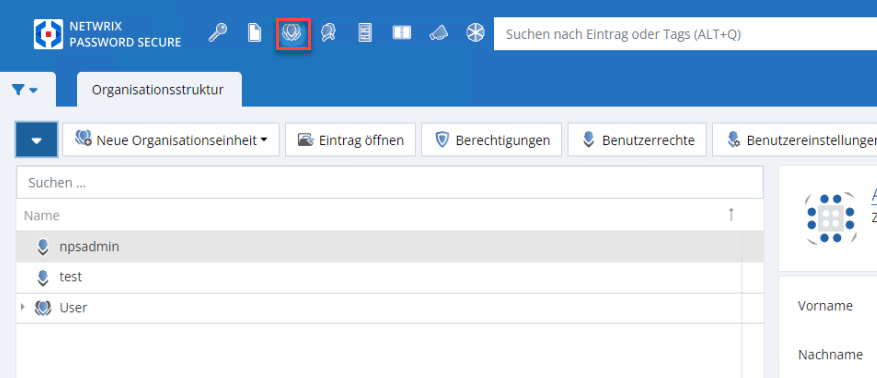Click the group icon beside User

click(x=43, y=308)
